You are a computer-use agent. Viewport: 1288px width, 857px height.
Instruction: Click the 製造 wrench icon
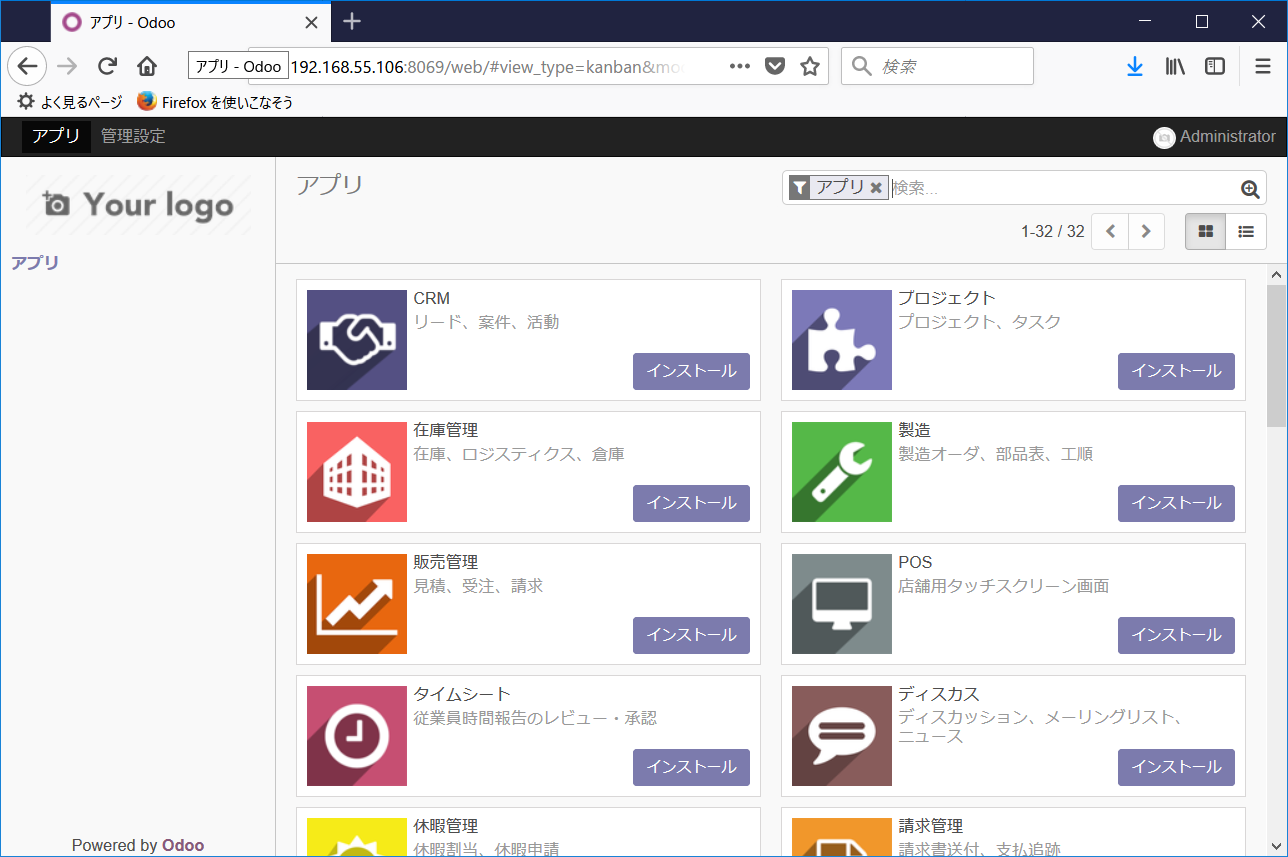click(841, 471)
